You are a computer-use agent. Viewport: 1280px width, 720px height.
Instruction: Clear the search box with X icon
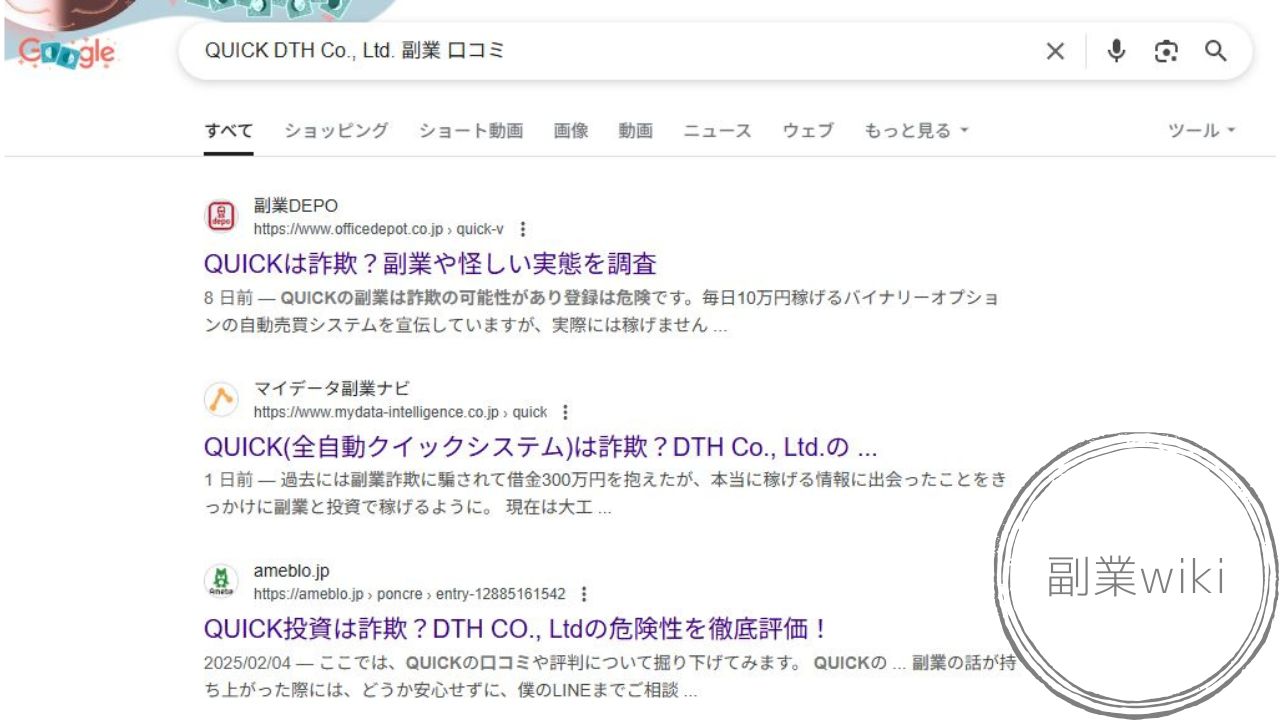[x=1055, y=52]
